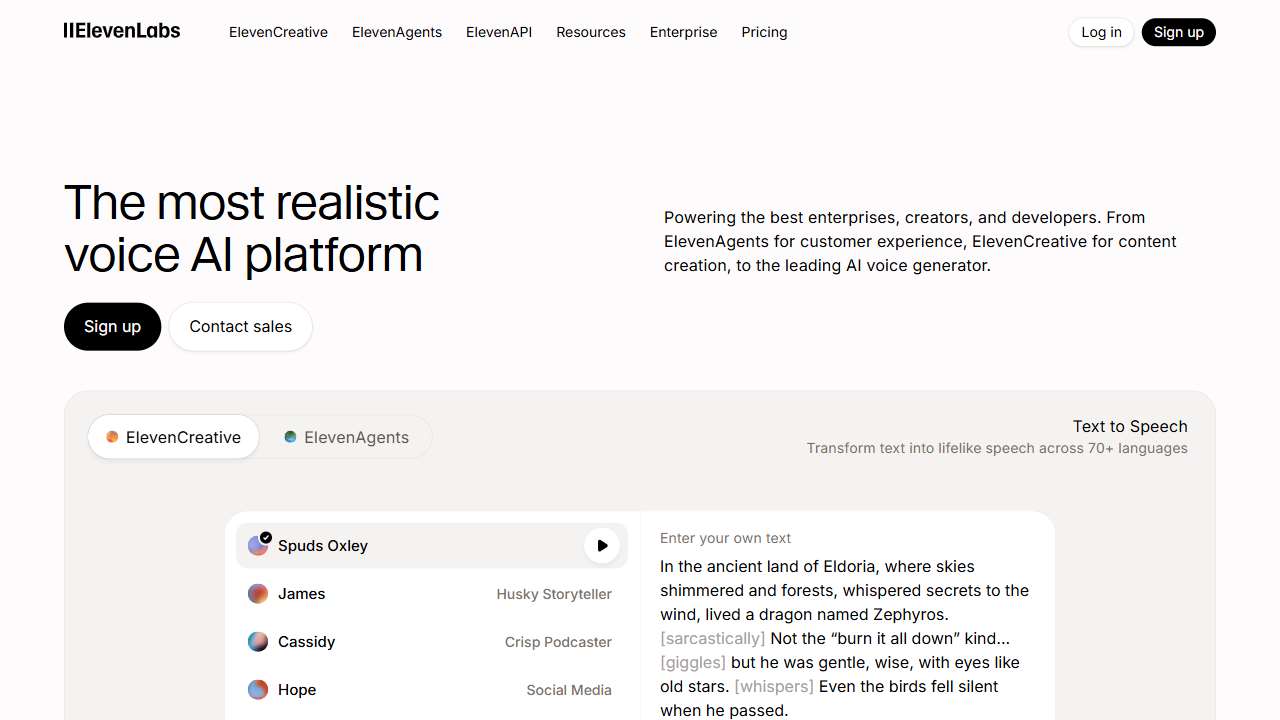Open the Resources menu

591,32
